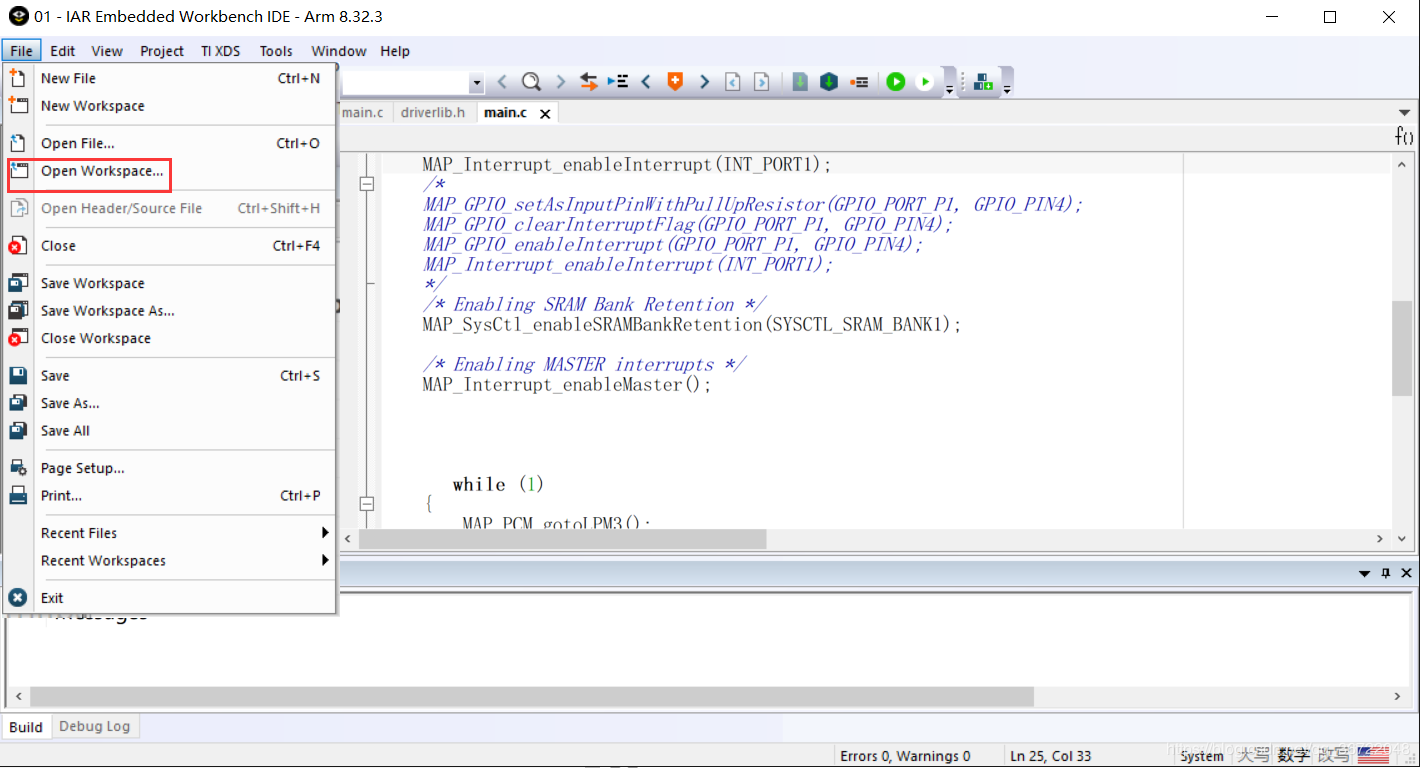Select the Build tab
Image resolution: width=1420 pixels, height=768 pixels.
[26, 727]
